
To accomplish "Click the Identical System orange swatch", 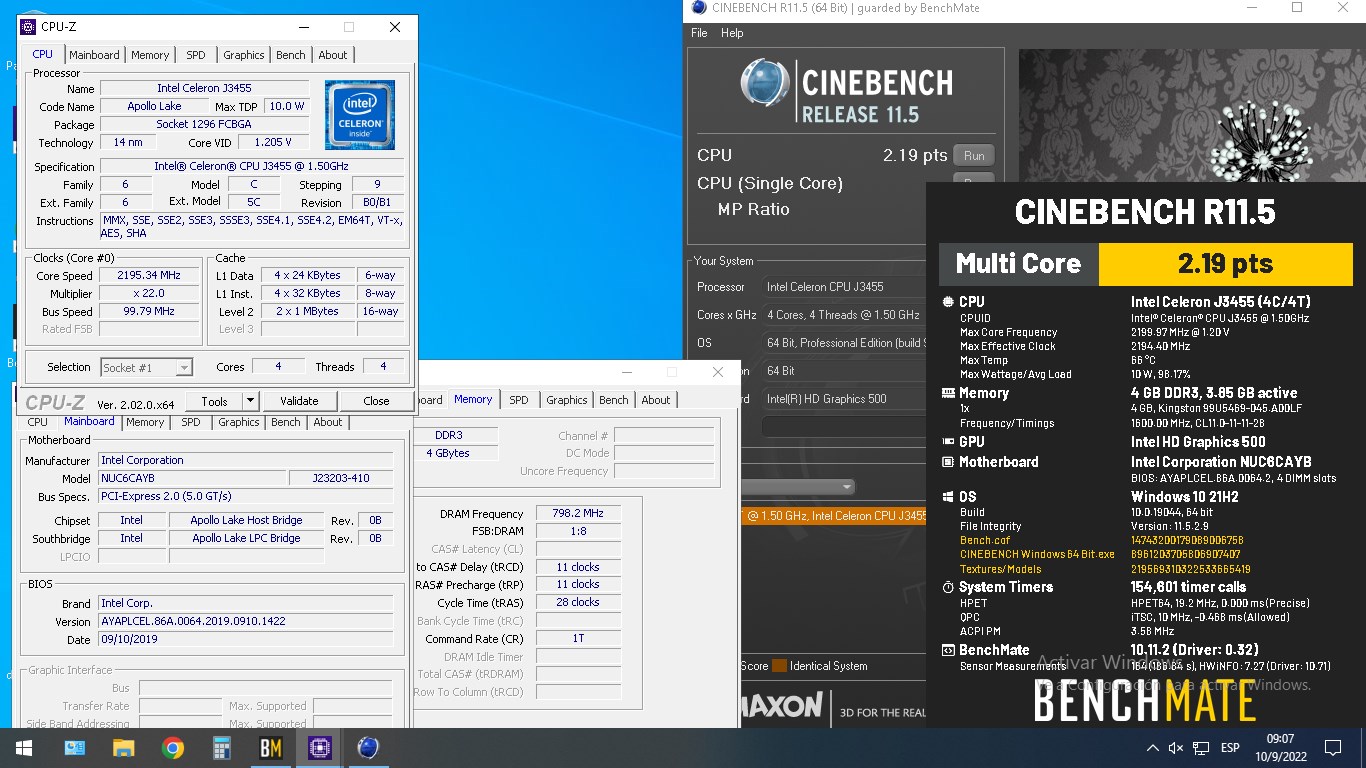I will [779, 666].
